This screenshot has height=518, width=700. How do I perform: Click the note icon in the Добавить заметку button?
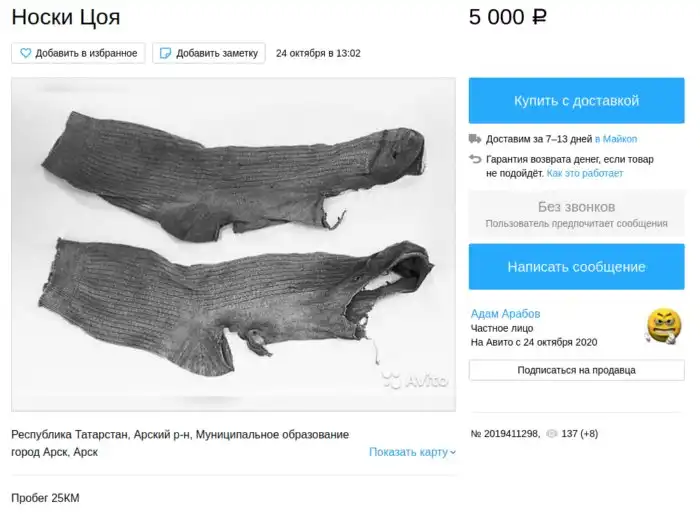[165, 53]
